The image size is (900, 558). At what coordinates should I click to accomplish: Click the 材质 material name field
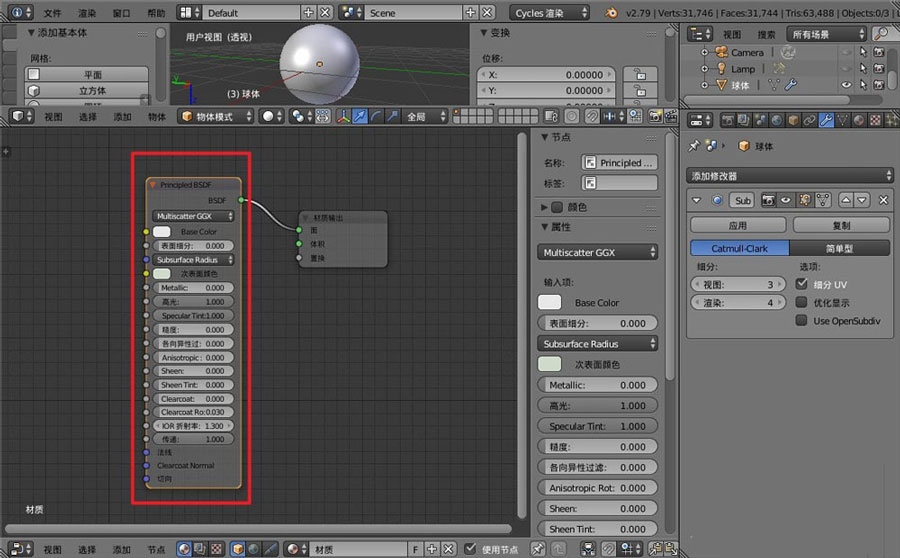(x=358, y=549)
